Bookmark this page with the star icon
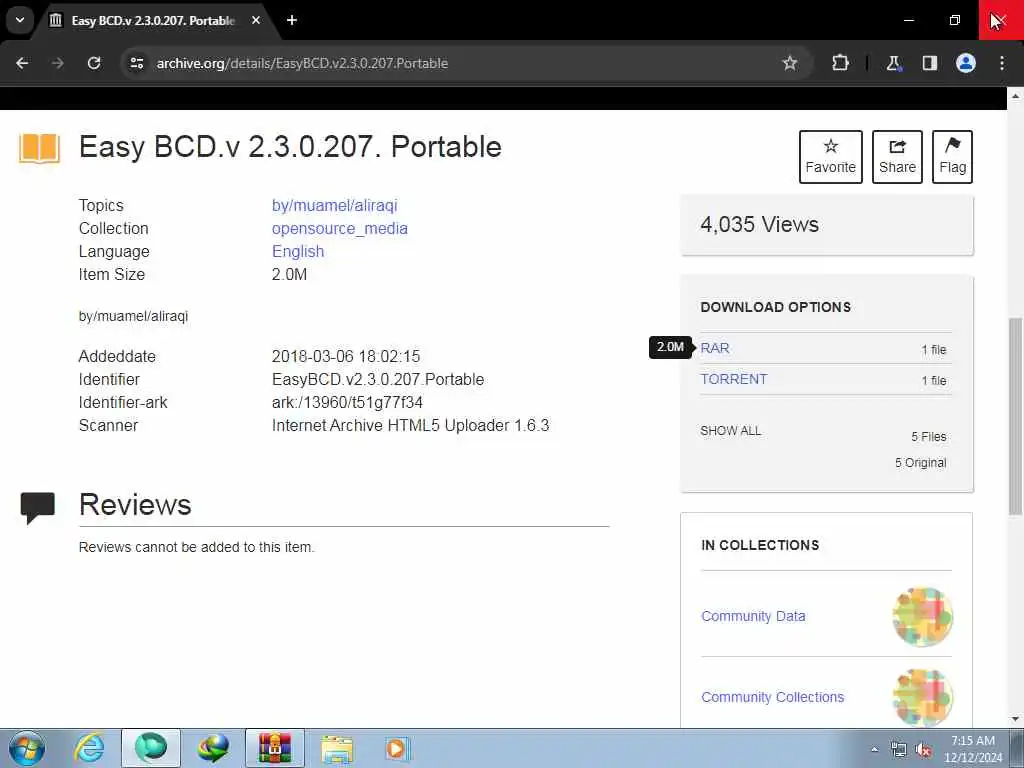Viewport: 1024px width, 768px height. [x=790, y=63]
